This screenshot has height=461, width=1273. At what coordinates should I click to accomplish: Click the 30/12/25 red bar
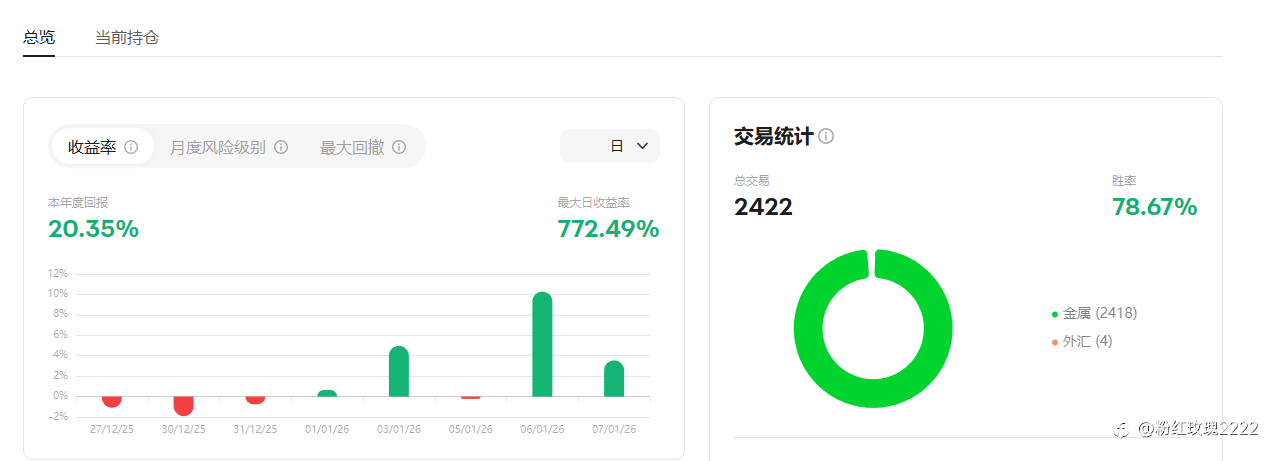183,405
